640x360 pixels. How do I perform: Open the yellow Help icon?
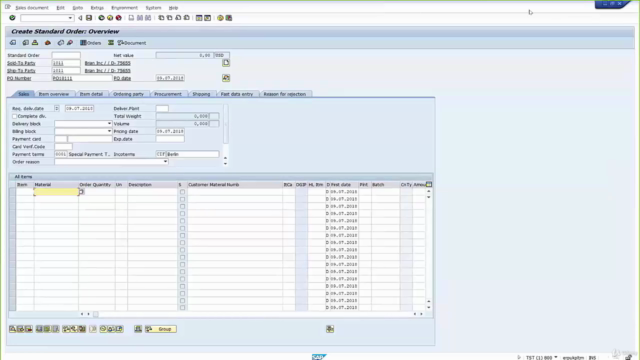coord(220,18)
